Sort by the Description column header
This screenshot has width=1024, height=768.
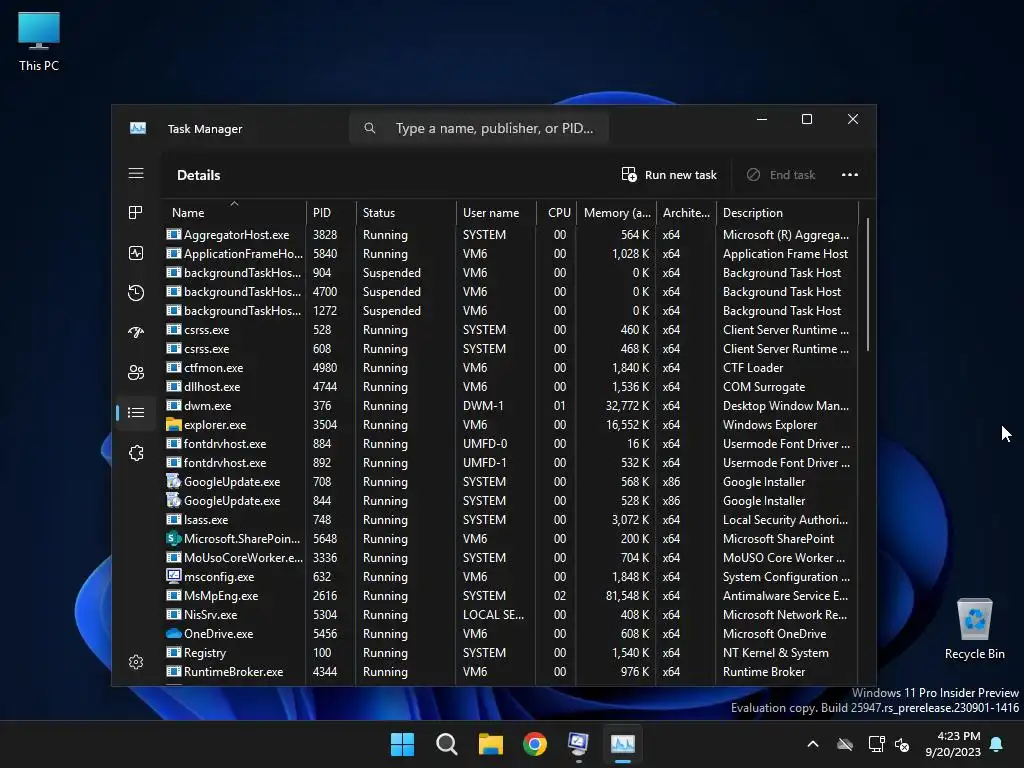(x=787, y=213)
